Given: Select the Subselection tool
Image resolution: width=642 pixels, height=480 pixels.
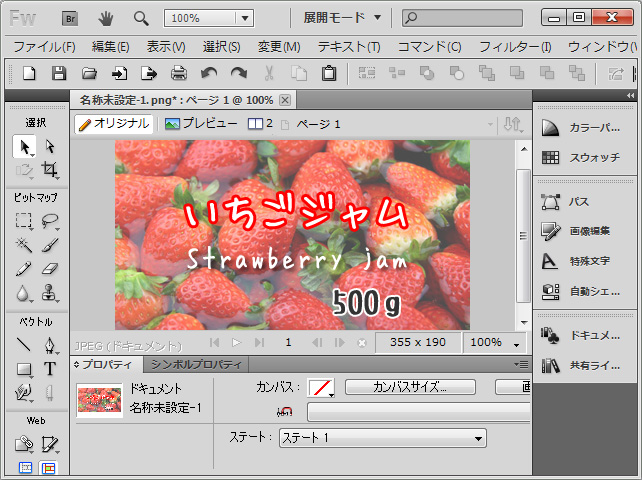Looking at the screenshot, I should (50, 146).
